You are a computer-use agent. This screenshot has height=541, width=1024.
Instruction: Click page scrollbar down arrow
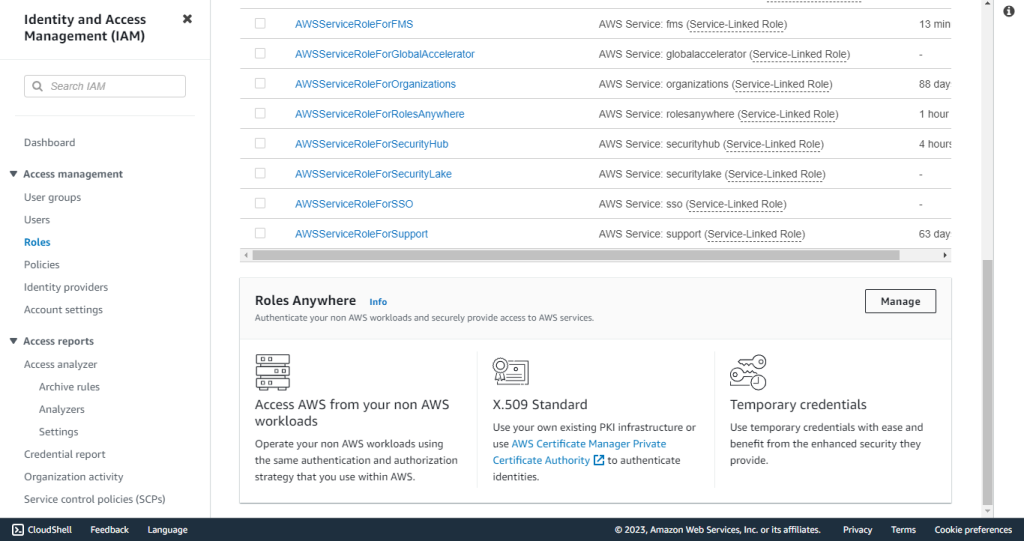[987, 511]
